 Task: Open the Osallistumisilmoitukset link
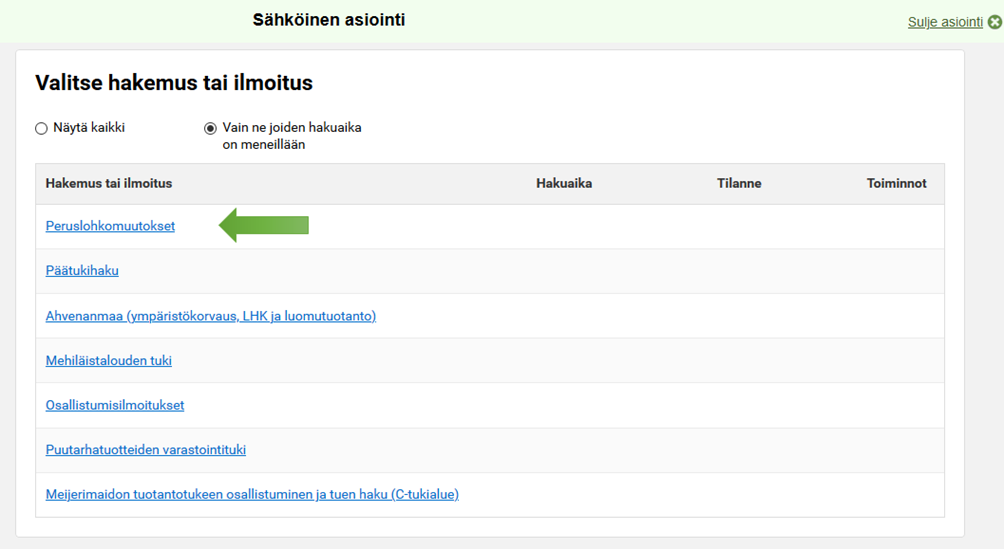(x=115, y=405)
